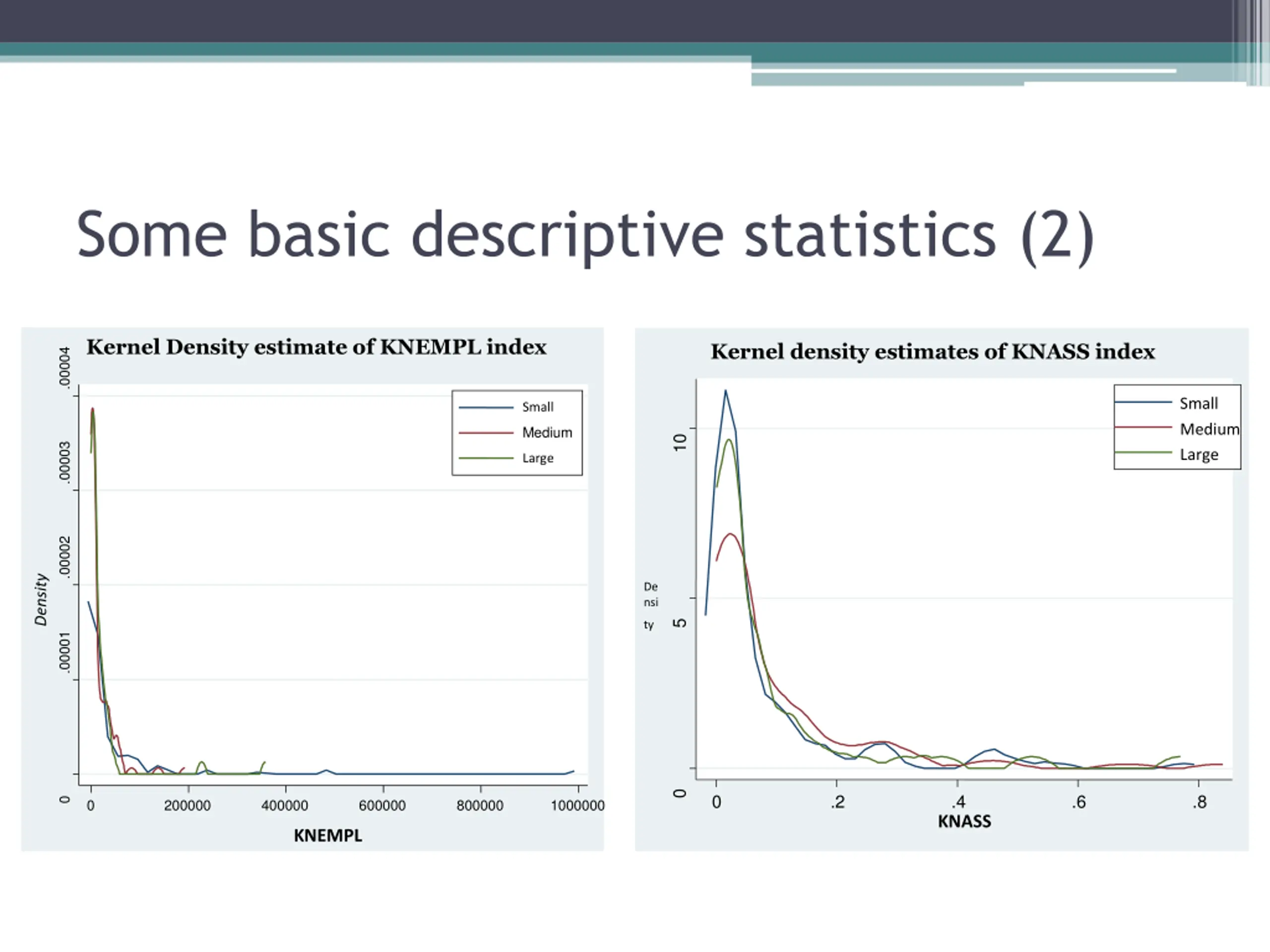Viewport: 1270px width, 952px height.
Task: Click the italic 'Density' y-axis label
Action: tap(41, 599)
